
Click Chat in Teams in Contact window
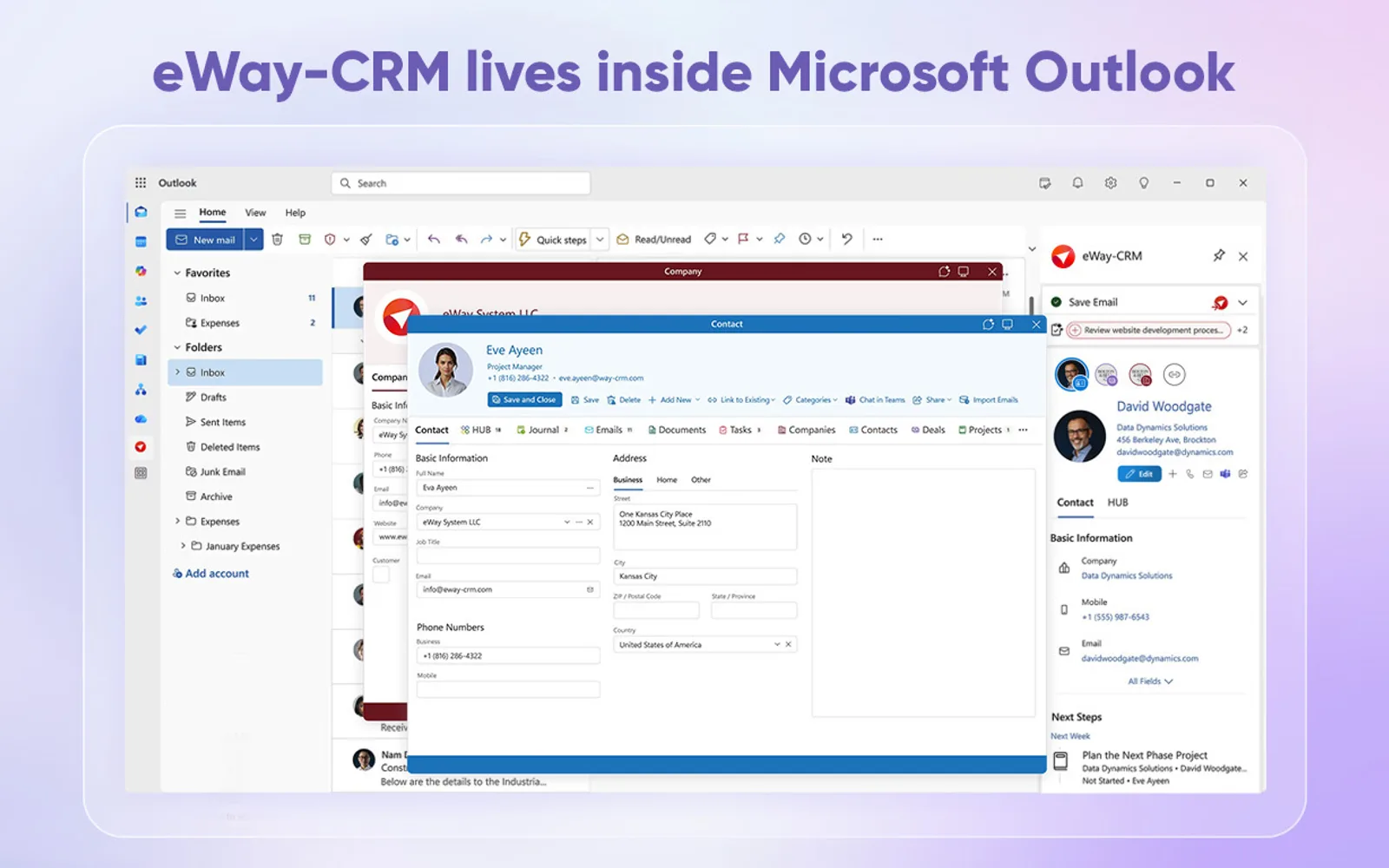875,400
